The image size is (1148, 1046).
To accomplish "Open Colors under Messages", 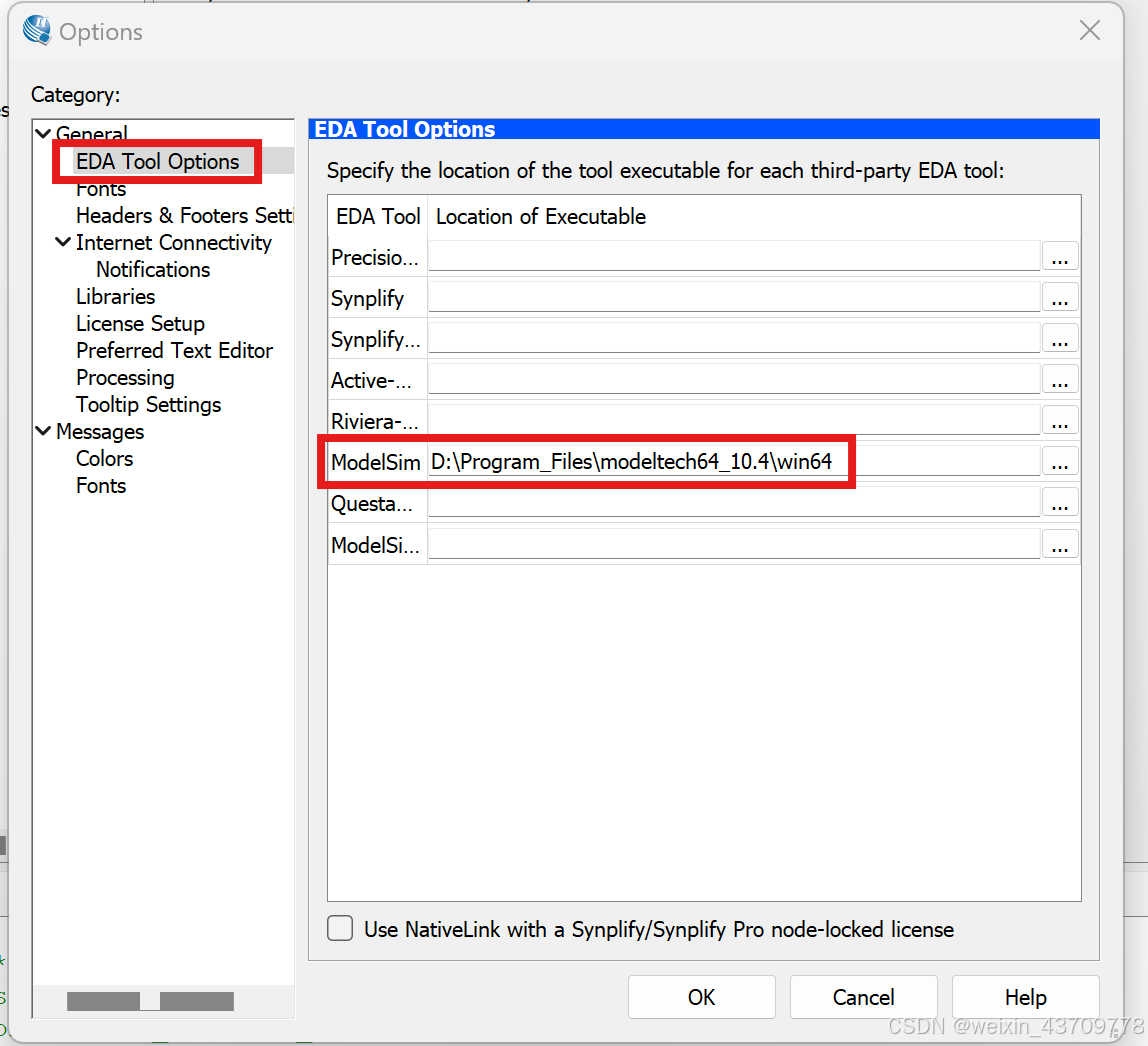I will point(105,459).
